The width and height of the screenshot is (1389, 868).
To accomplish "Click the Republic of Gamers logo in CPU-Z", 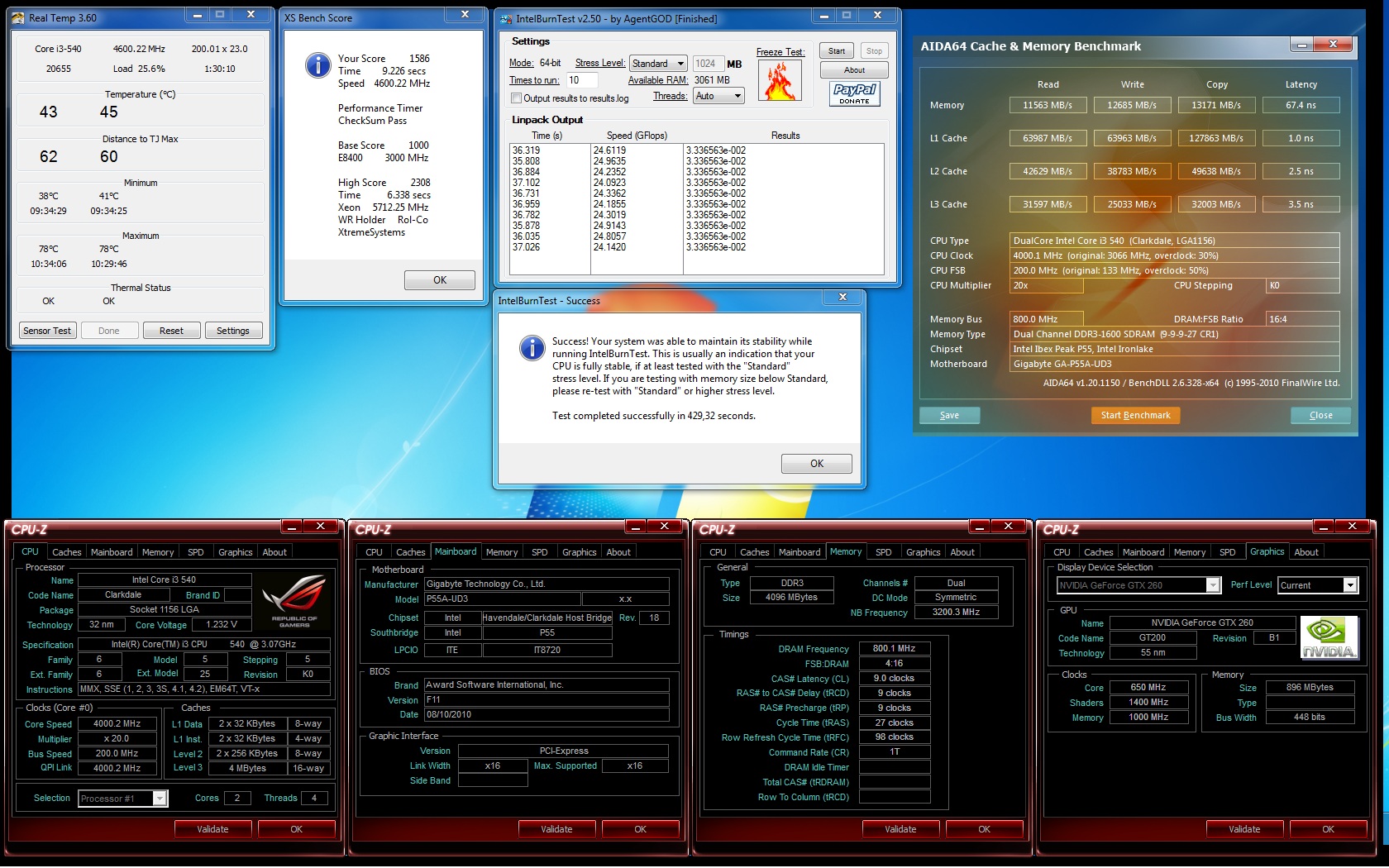I will (x=294, y=601).
